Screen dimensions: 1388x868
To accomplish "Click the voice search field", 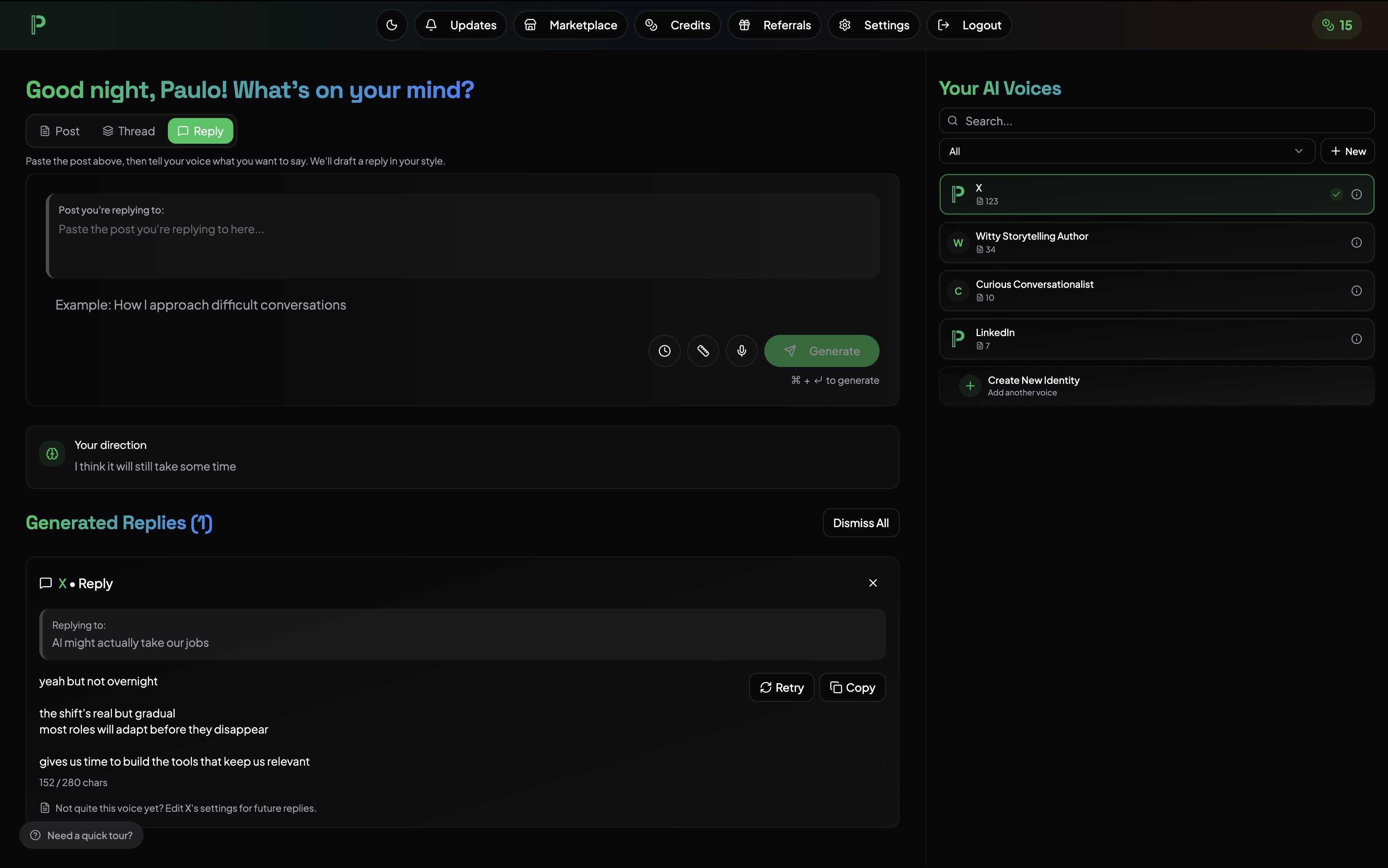I will click(x=1155, y=120).
